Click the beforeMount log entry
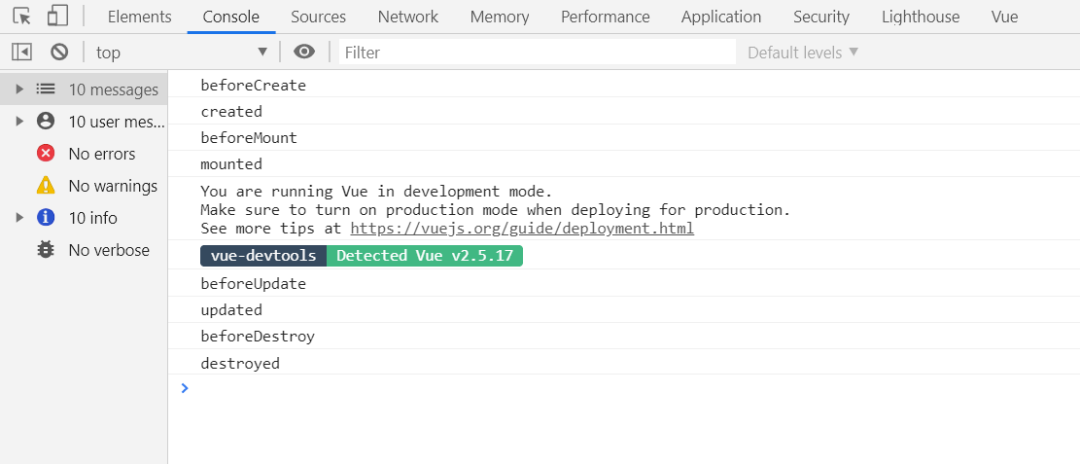The height and width of the screenshot is (464, 1080). click(x=624, y=138)
